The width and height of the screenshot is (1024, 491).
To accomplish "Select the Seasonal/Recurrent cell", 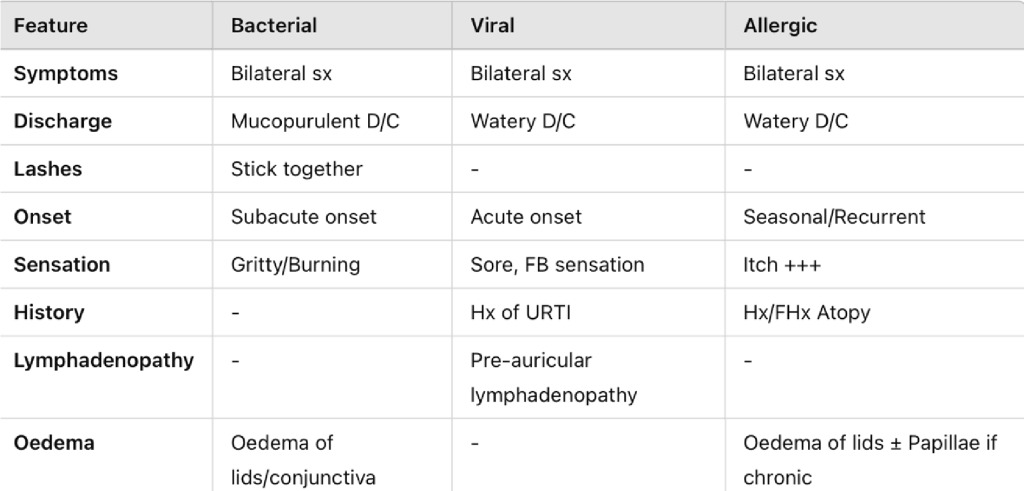I will point(834,217).
